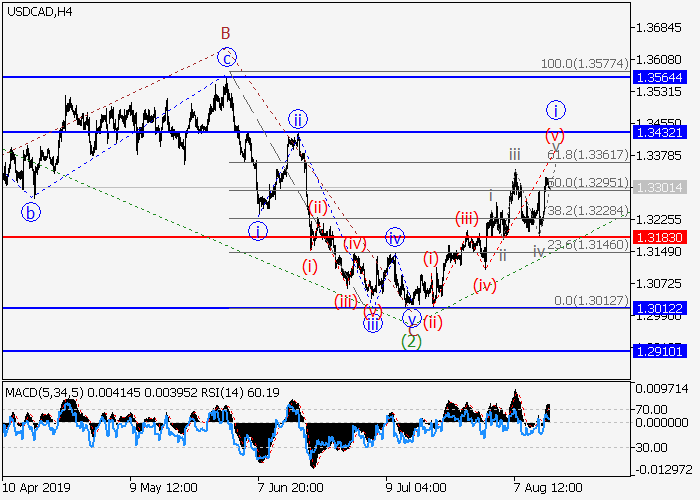Click the blue circled v wave label
The image size is (700, 500).
tap(412, 319)
